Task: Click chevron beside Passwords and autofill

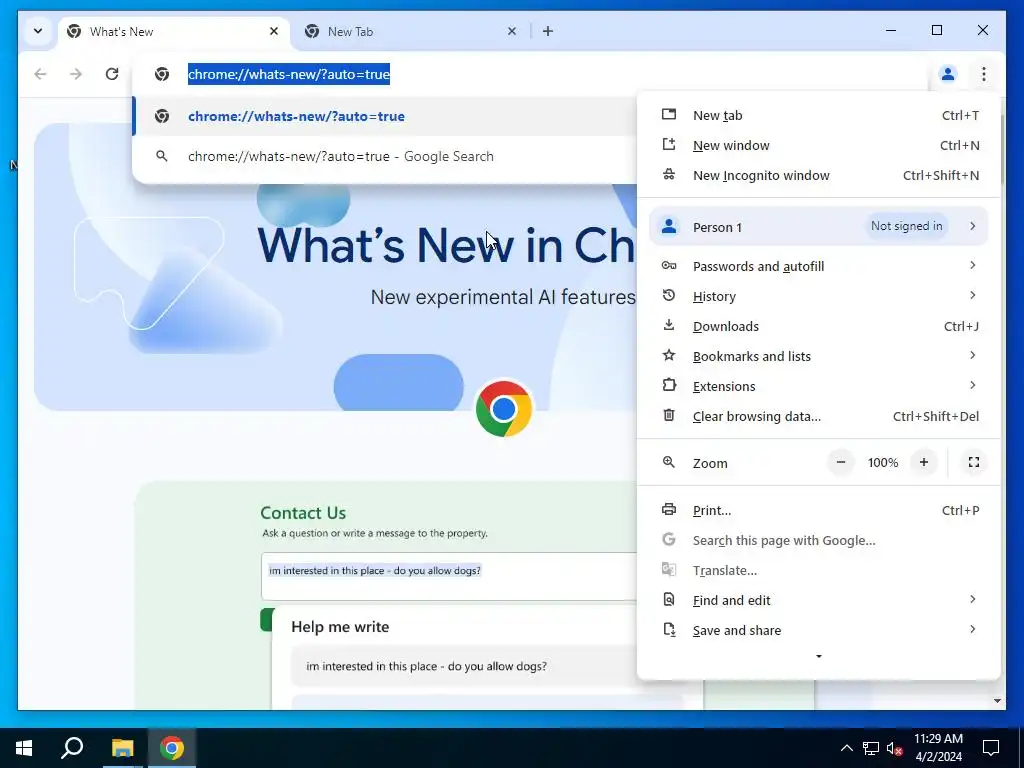Action: 972,265
